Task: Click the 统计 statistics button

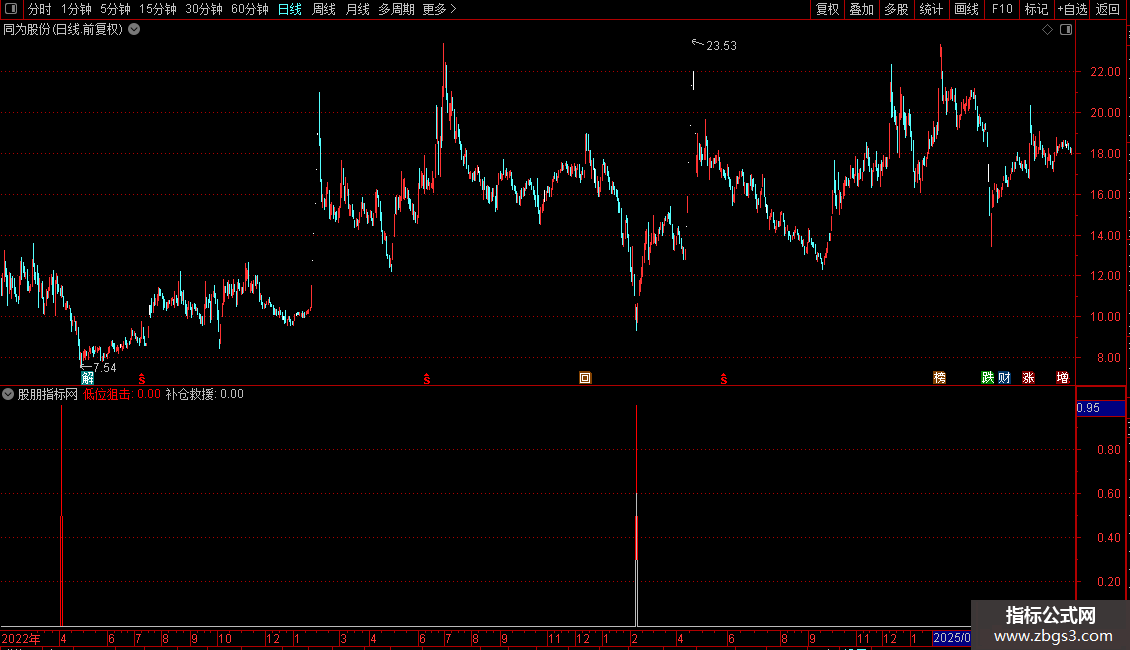Action: point(931,9)
